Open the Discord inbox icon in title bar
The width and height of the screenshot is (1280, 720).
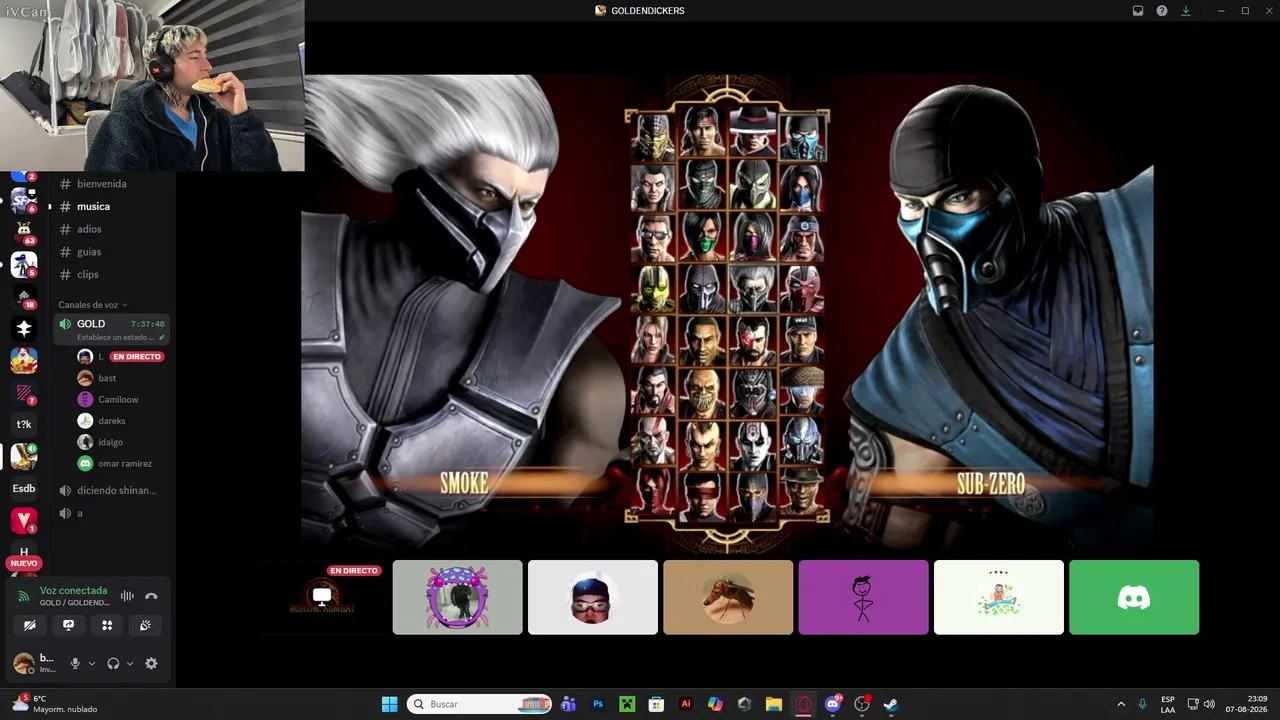[x=1138, y=11]
